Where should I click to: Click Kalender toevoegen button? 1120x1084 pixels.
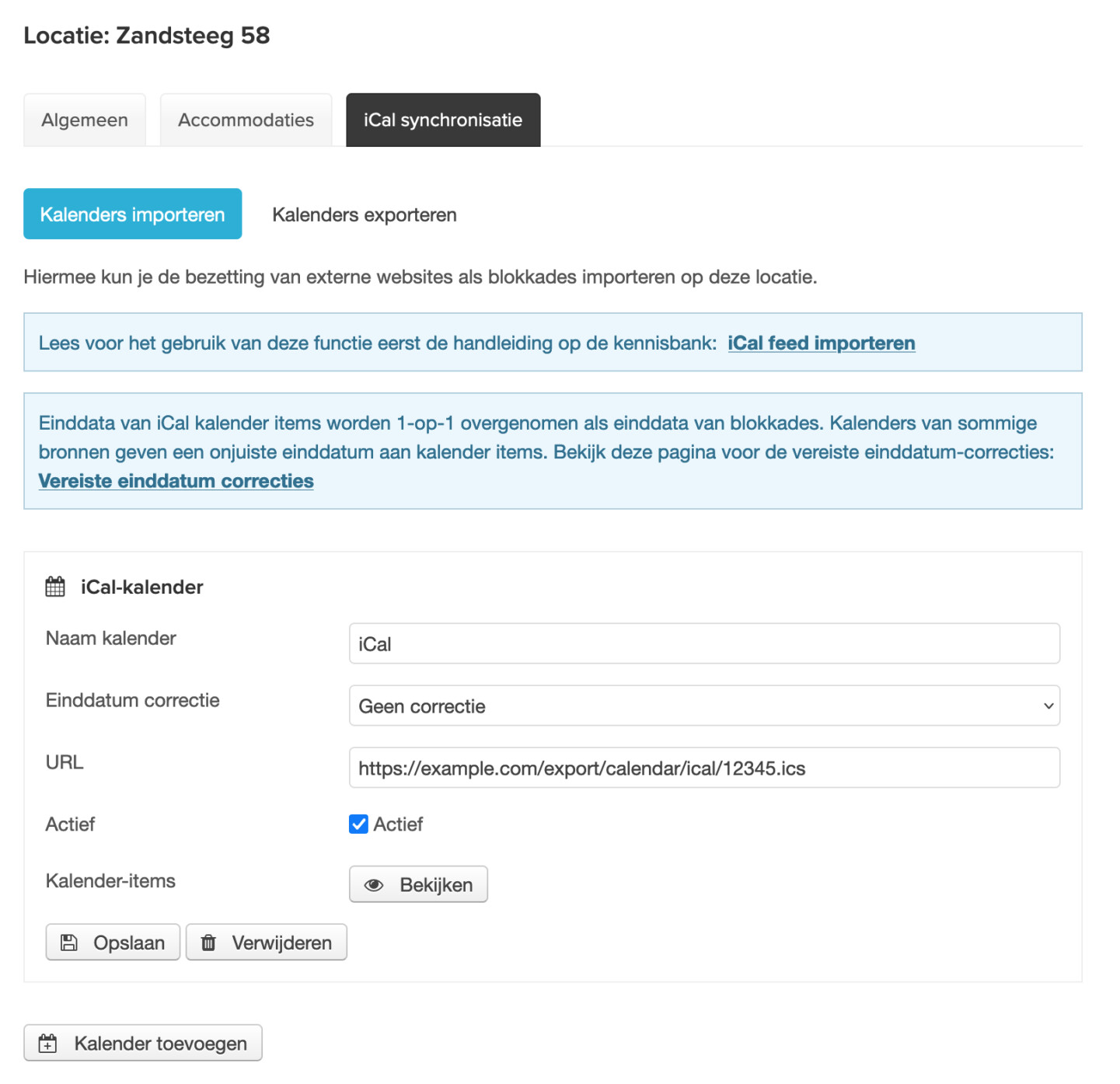143,1044
